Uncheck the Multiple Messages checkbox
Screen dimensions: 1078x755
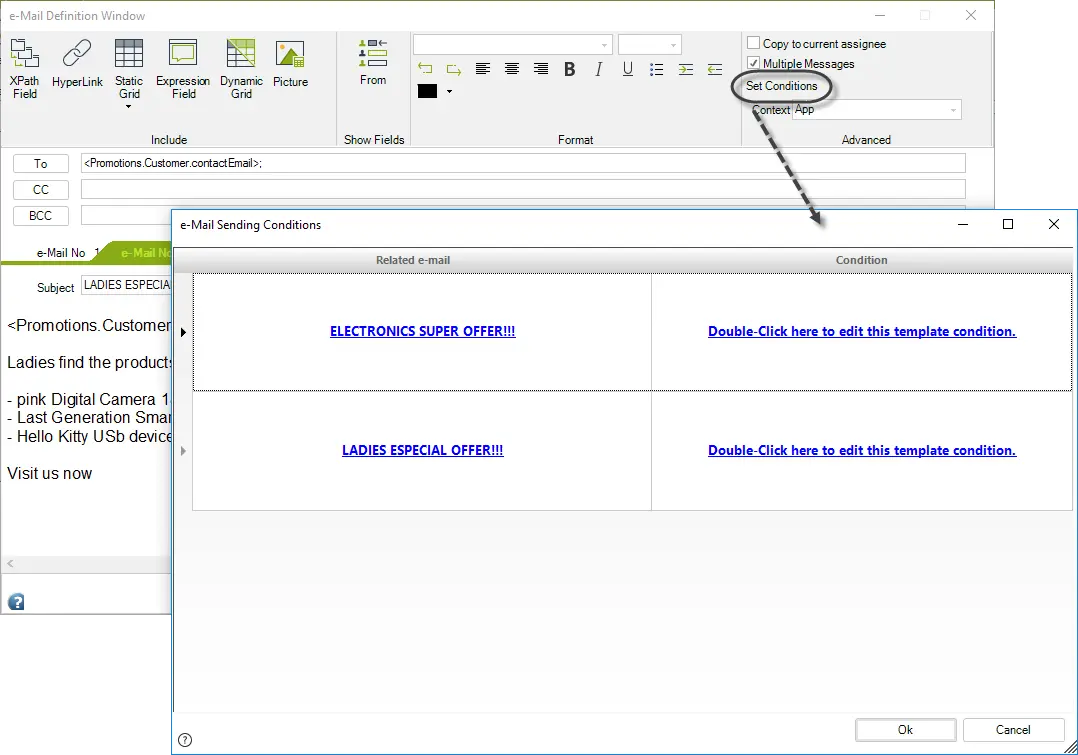click(754, 63)
